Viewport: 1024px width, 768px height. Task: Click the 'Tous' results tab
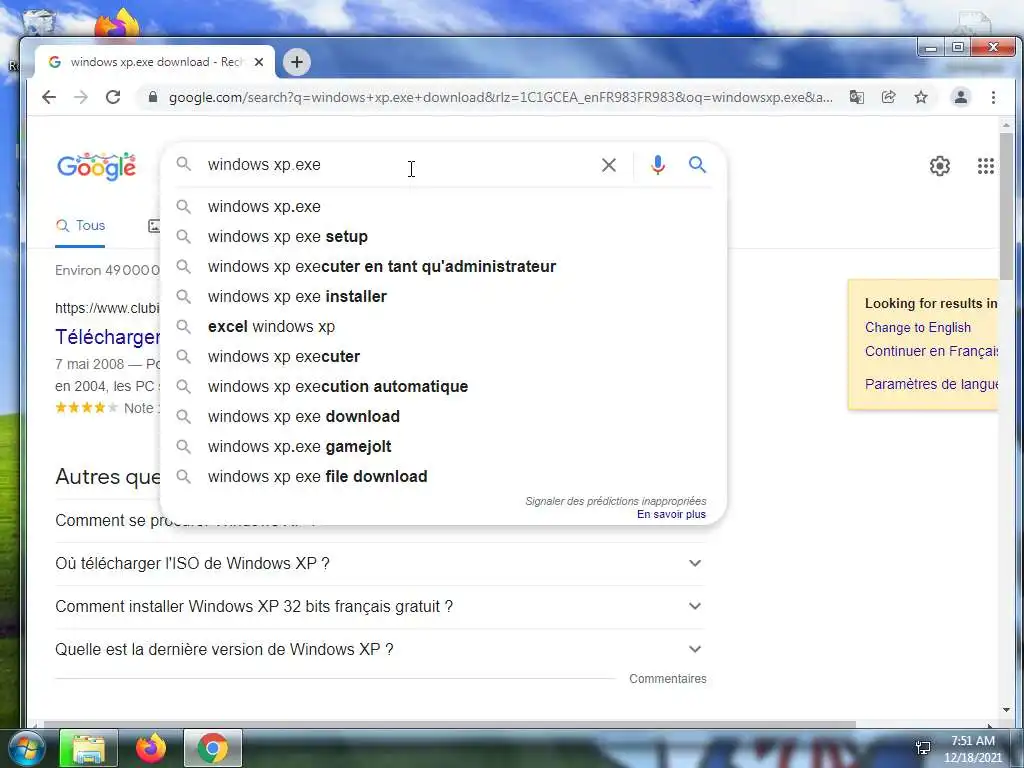pos(80,226)
